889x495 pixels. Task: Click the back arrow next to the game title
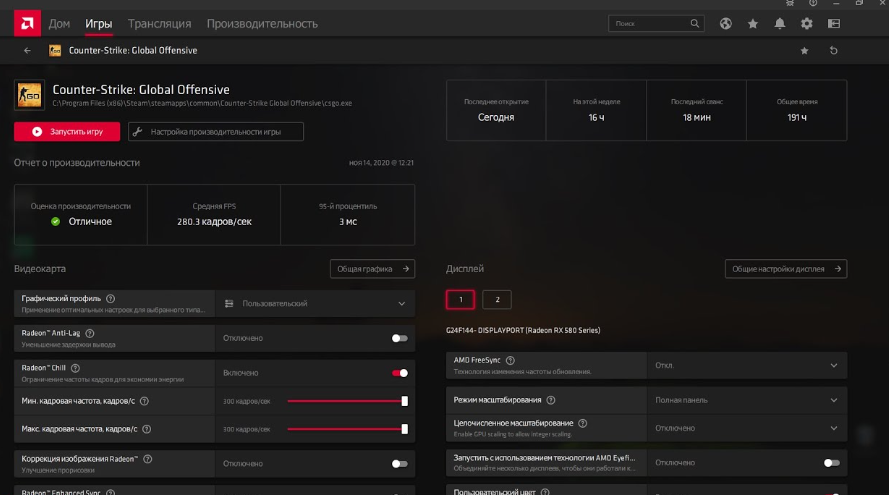click(27, 50)
